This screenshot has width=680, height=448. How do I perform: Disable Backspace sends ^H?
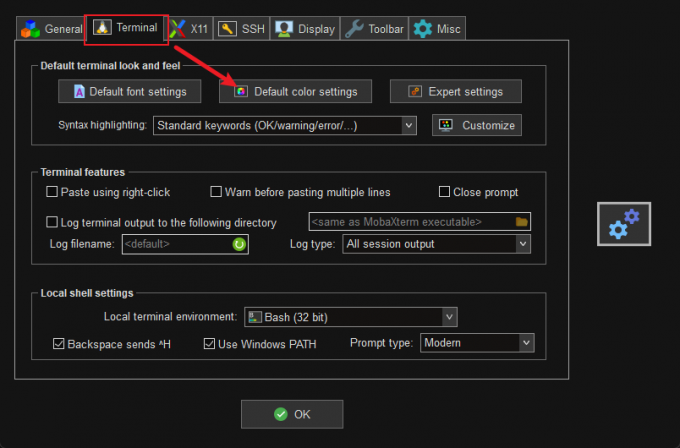59,344
